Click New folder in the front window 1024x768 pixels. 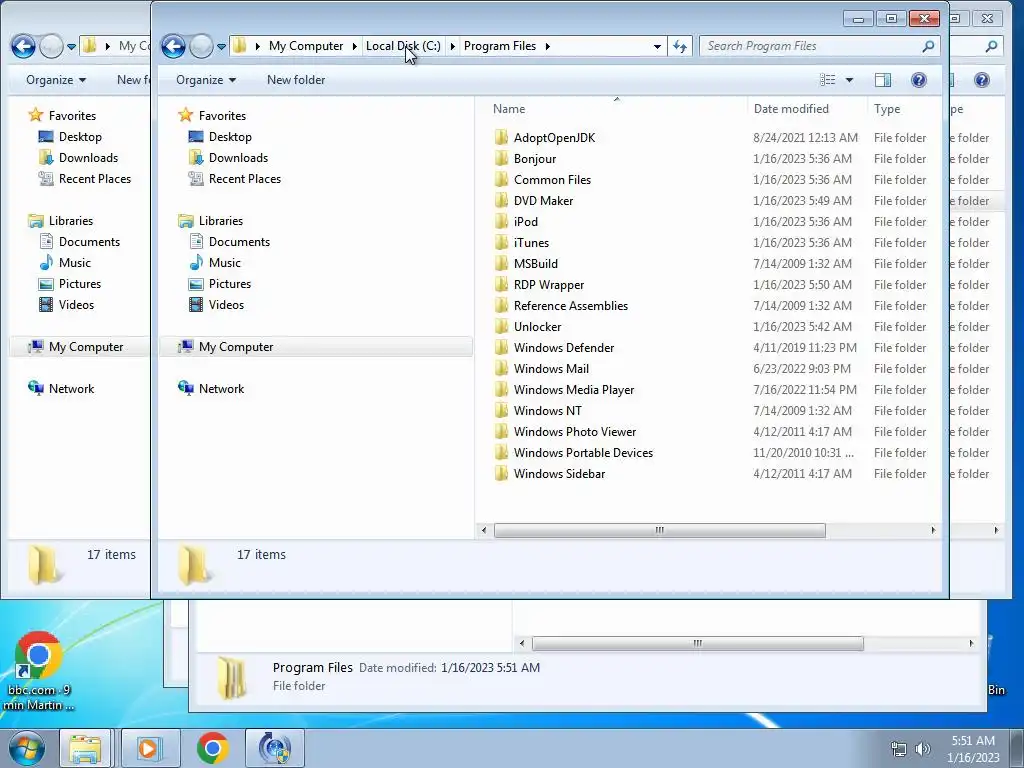pos(296,80)
